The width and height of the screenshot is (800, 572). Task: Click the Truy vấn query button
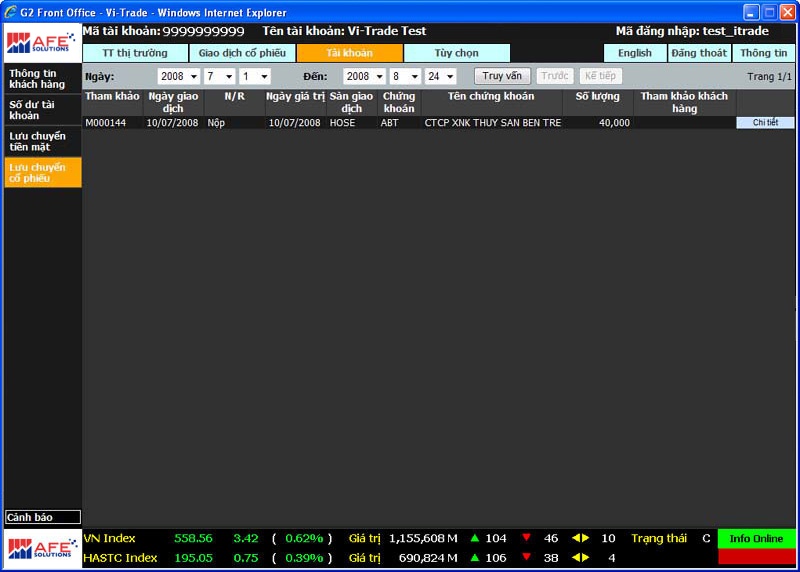tap(502, 76)
